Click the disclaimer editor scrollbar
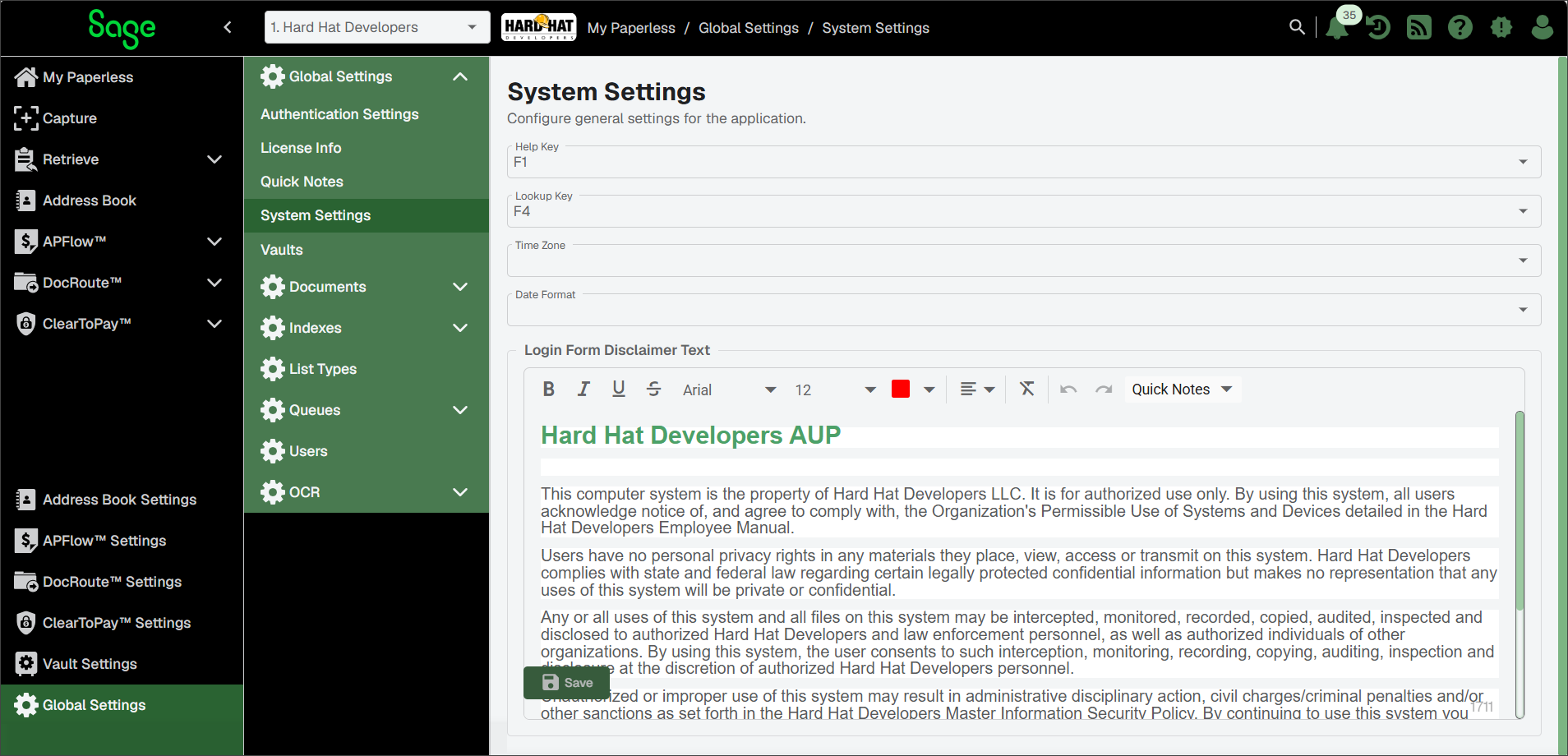This screenshot has width=1568, height=756. 1520,509
